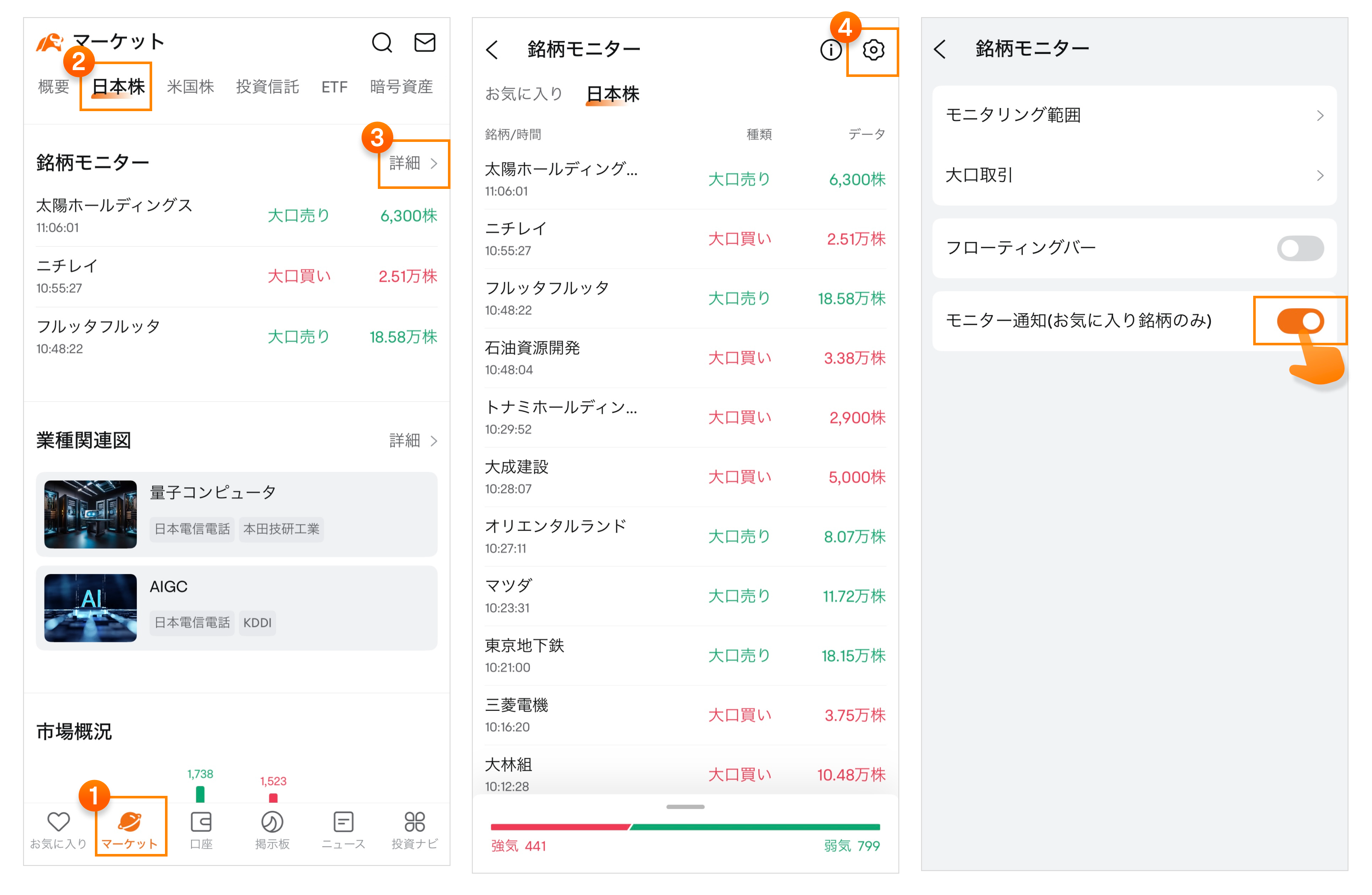Tap the info circle icon
The height and width of the screenshot is (895, 1372).
[x=831, y=51]
